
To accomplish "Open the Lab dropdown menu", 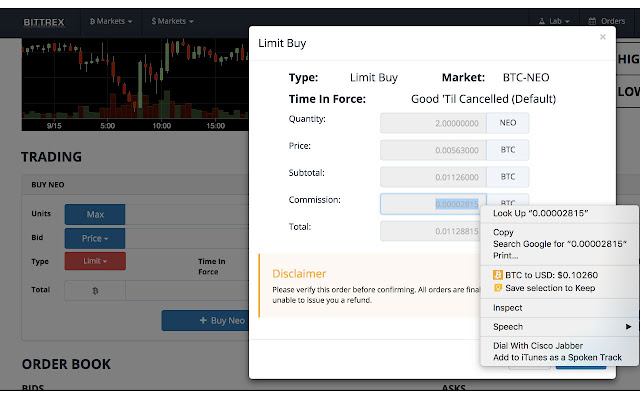I will click(554, 21).
